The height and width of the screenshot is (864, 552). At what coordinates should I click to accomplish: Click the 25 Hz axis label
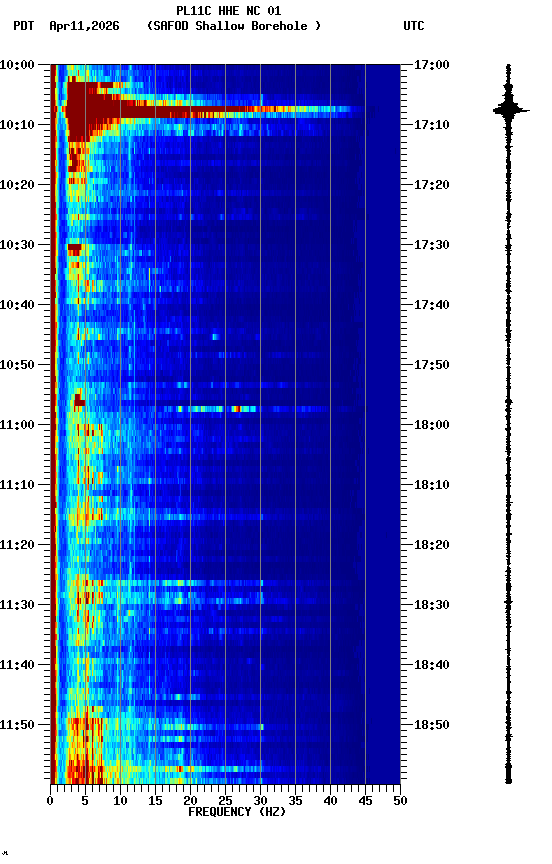click(225, 801)
